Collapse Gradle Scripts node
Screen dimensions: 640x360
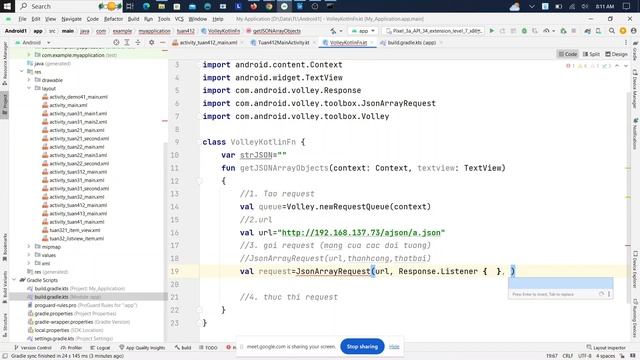pyautogui.click(x=15, y=280)
